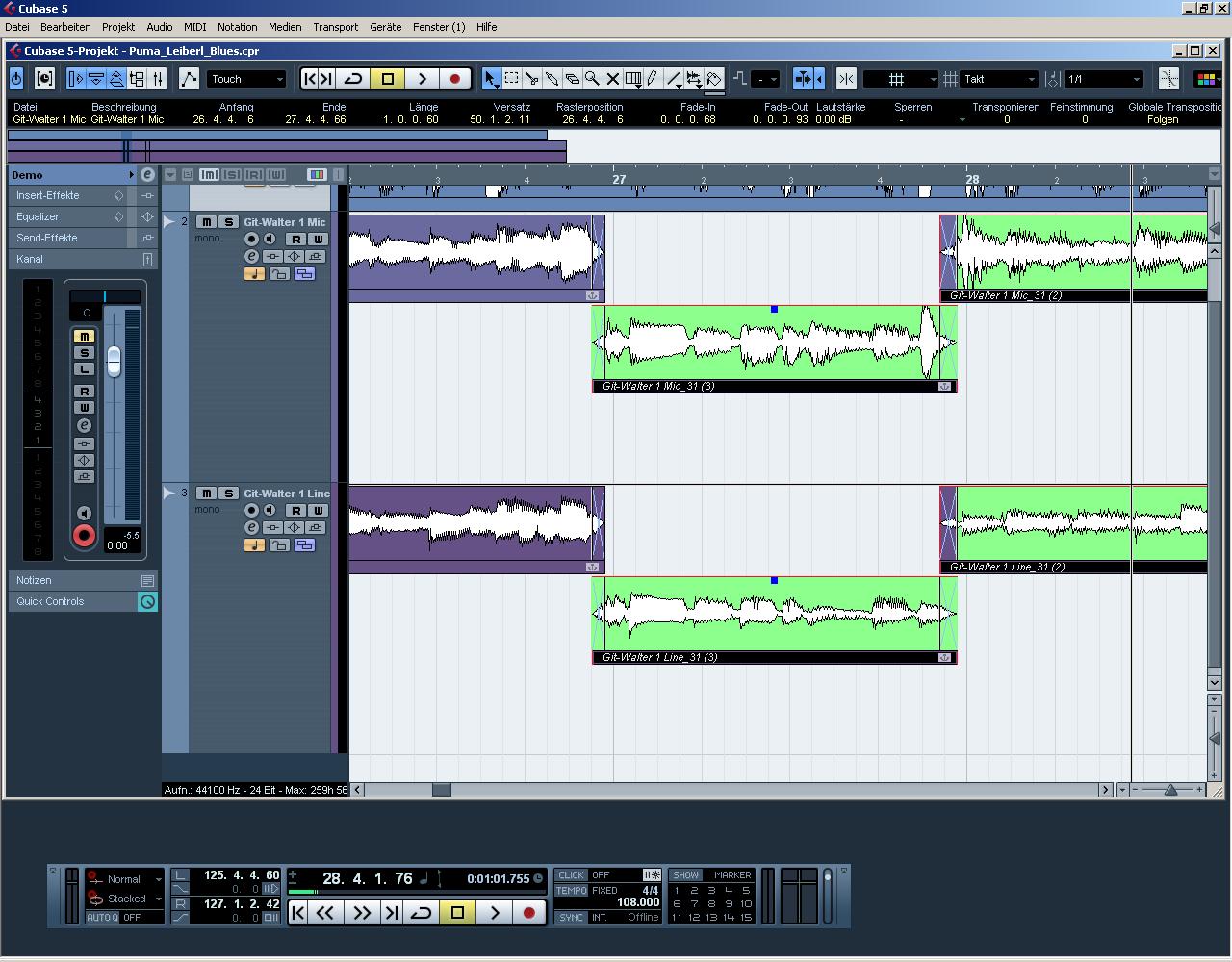
Task: Open the 1/1 quantize value dropdown
Action: [x=1103, y=79]
